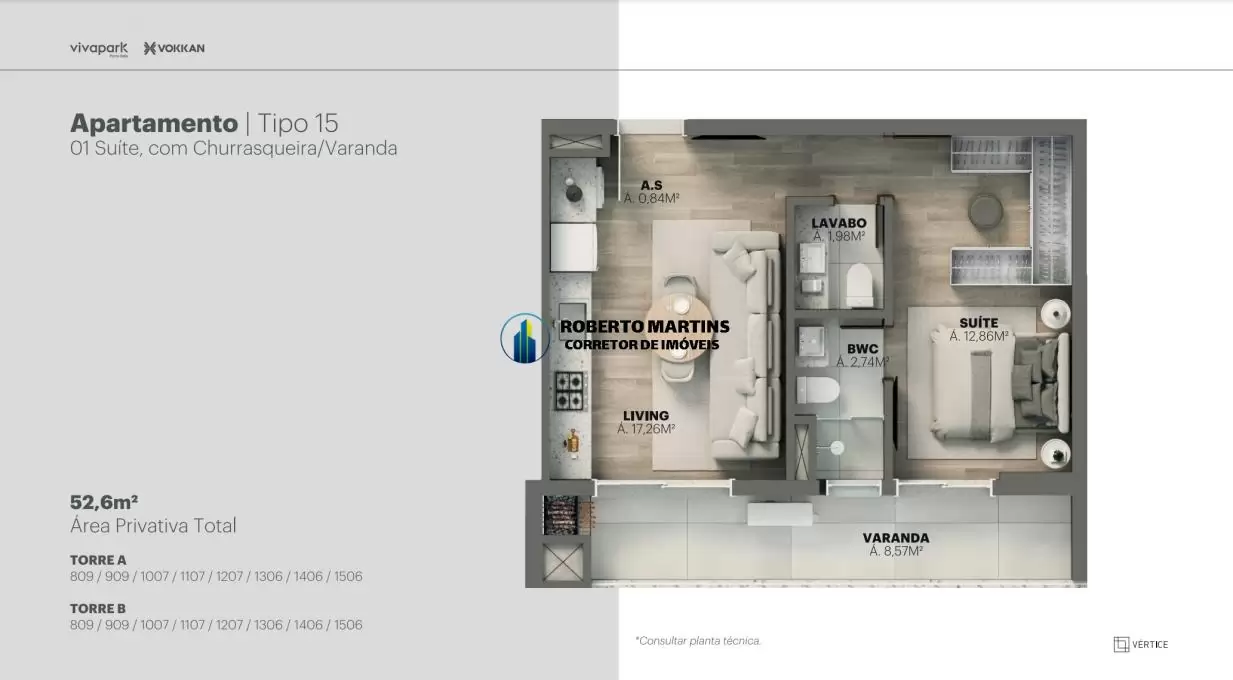
Task: Click the round ottoman in the closet
Action: pos(986,210)
